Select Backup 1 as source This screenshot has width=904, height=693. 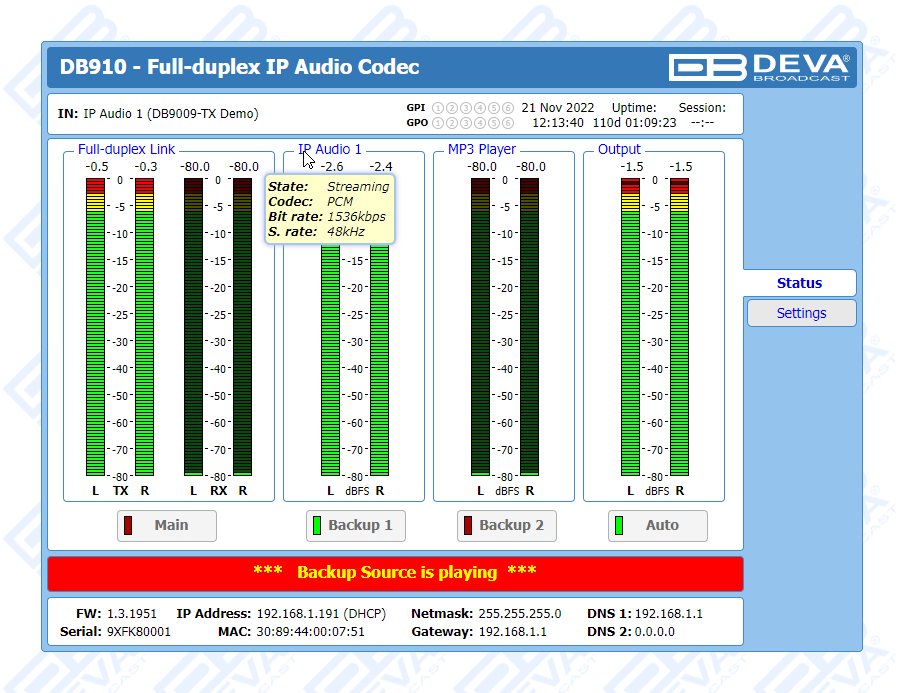[x=356, y=526]
